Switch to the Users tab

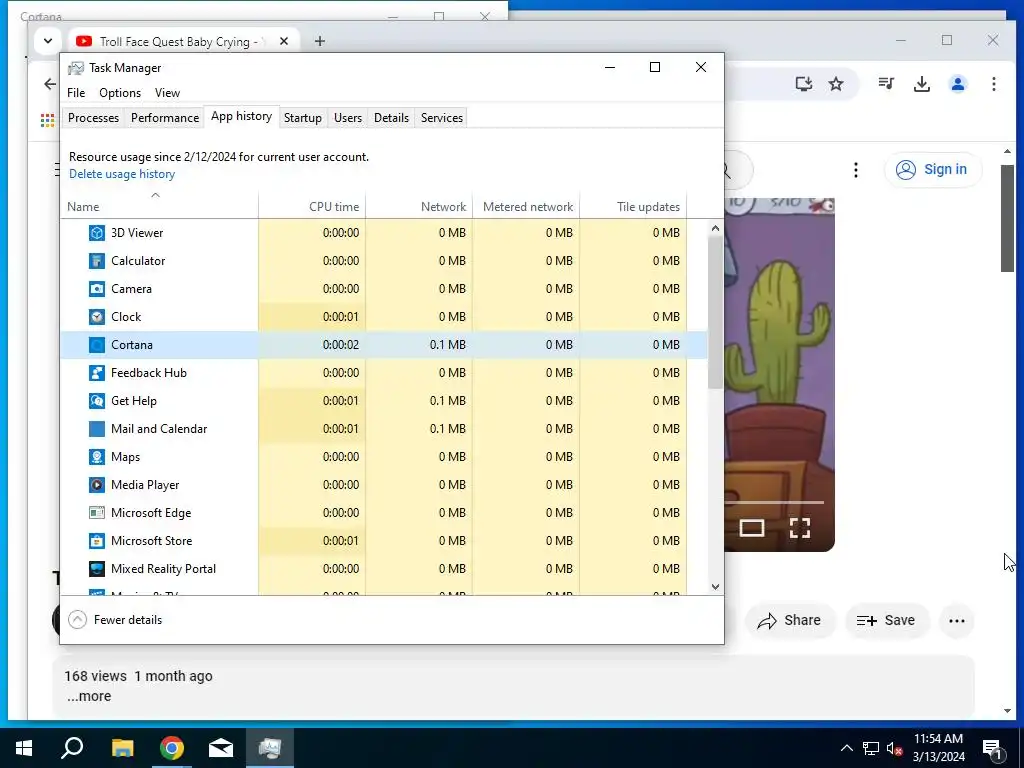347,118
